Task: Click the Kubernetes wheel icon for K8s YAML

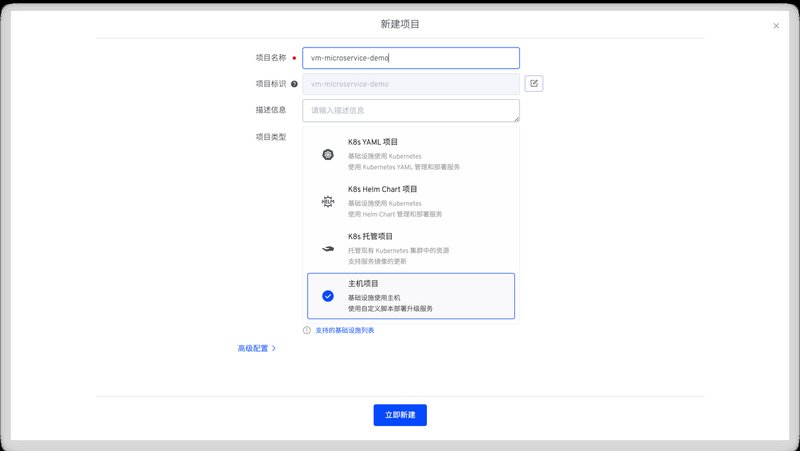Action: pyautogui.click(x=327, y=154)
